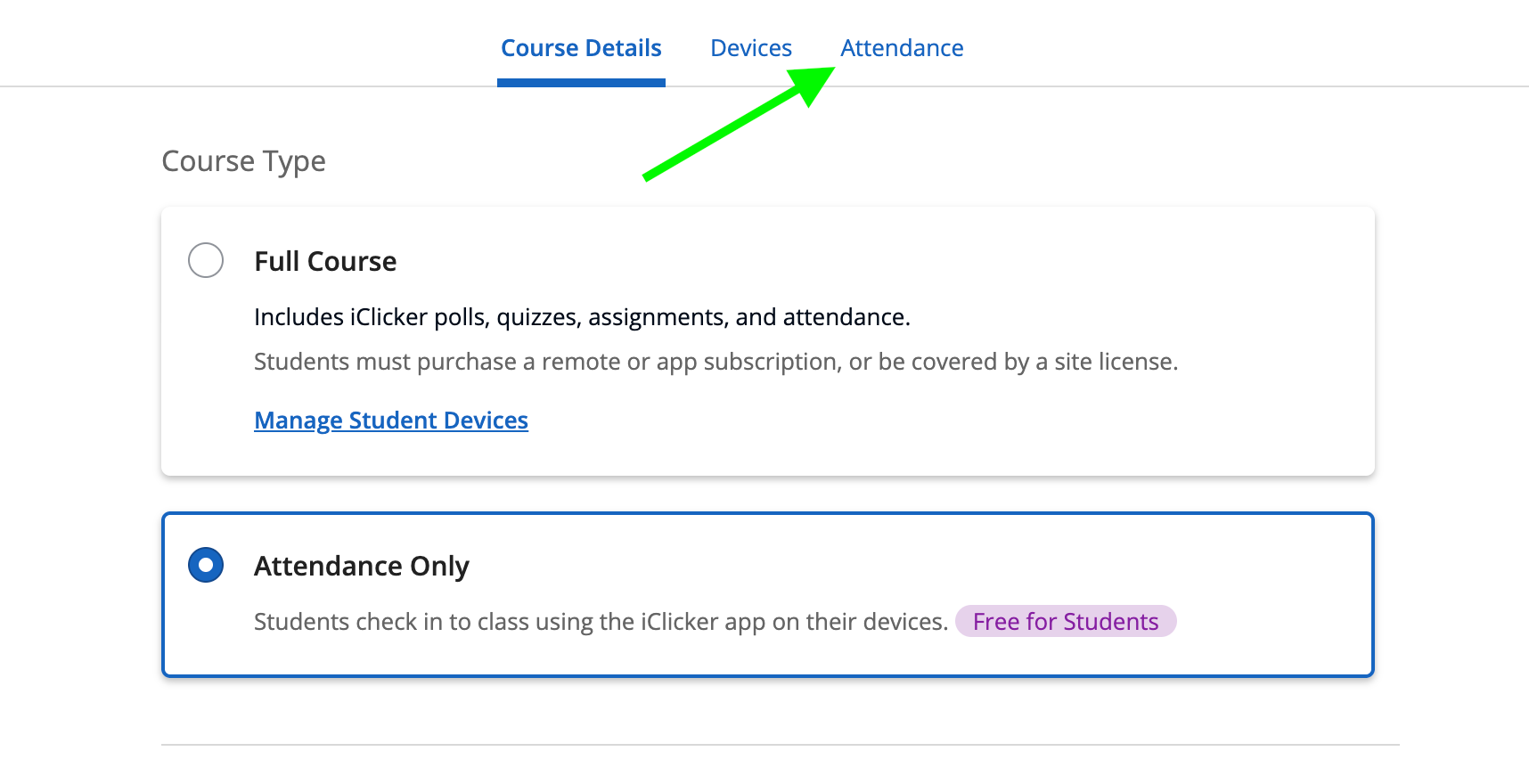Click the Attendance Only option title

pyautogui.click(x=361, y=567)
